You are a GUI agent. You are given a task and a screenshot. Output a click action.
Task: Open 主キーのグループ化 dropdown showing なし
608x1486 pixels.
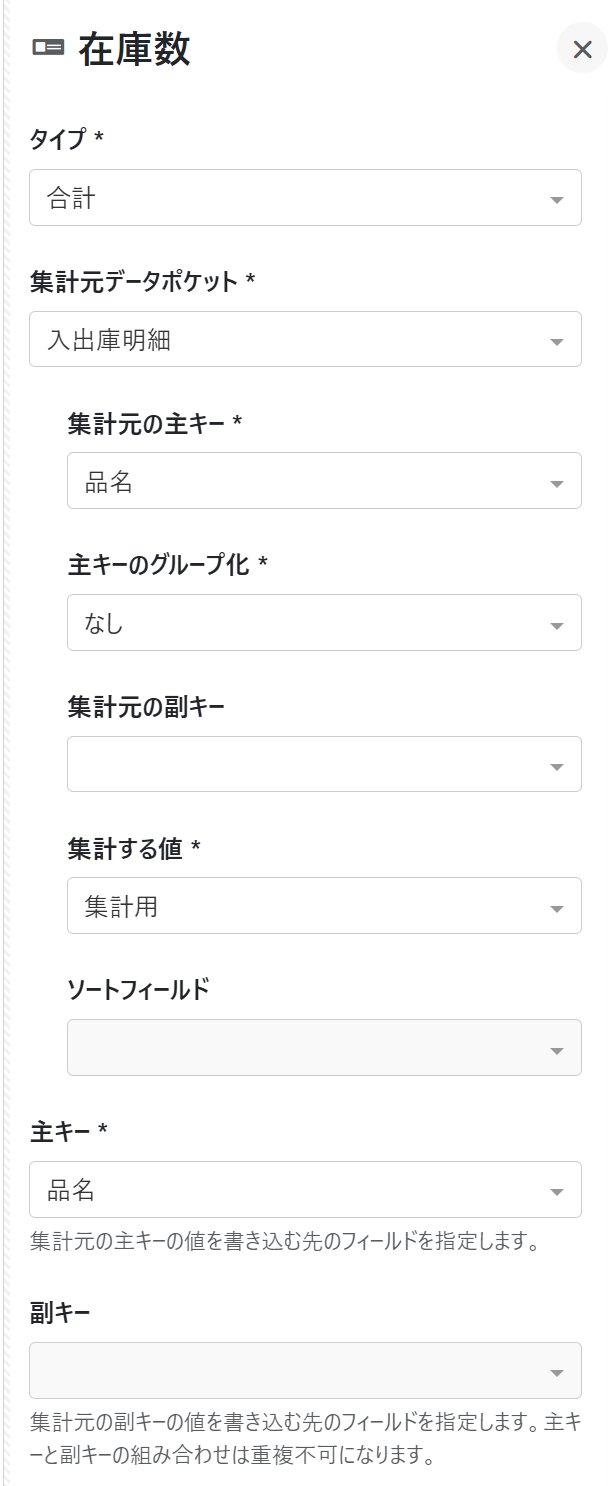[x=310, y=623]
